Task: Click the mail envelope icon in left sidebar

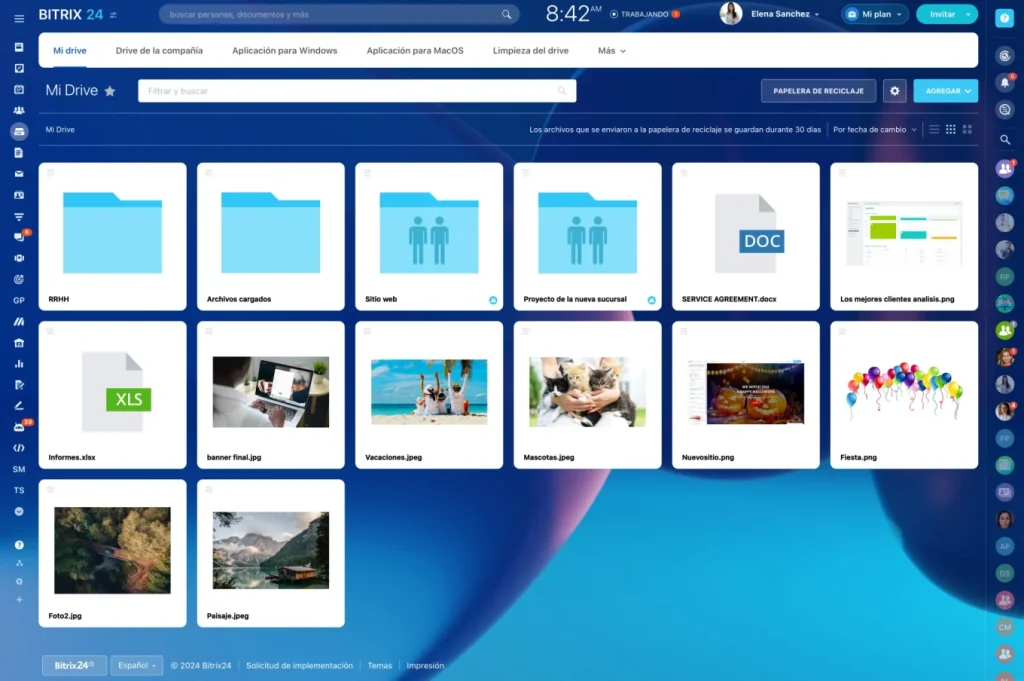Action: click(x=19, y=174)
